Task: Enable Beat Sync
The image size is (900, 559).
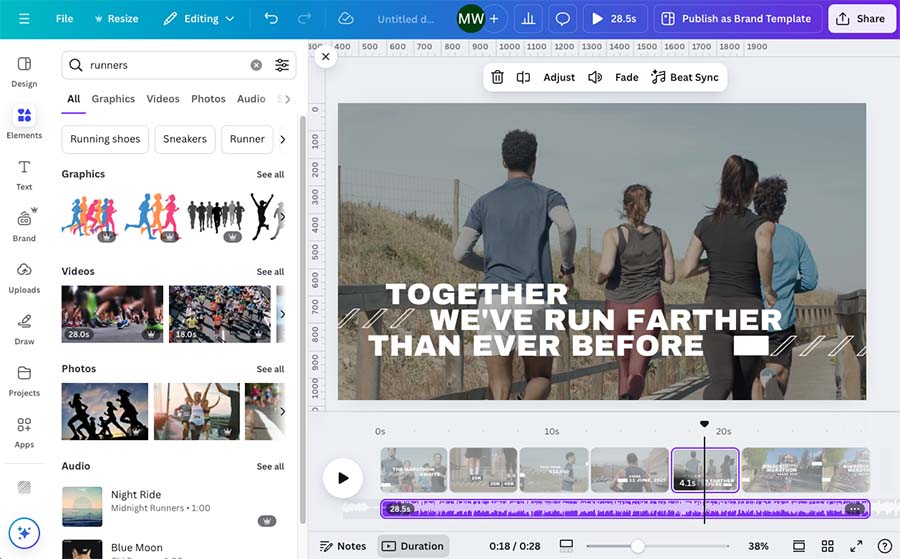Action: [x=685, y=77]
